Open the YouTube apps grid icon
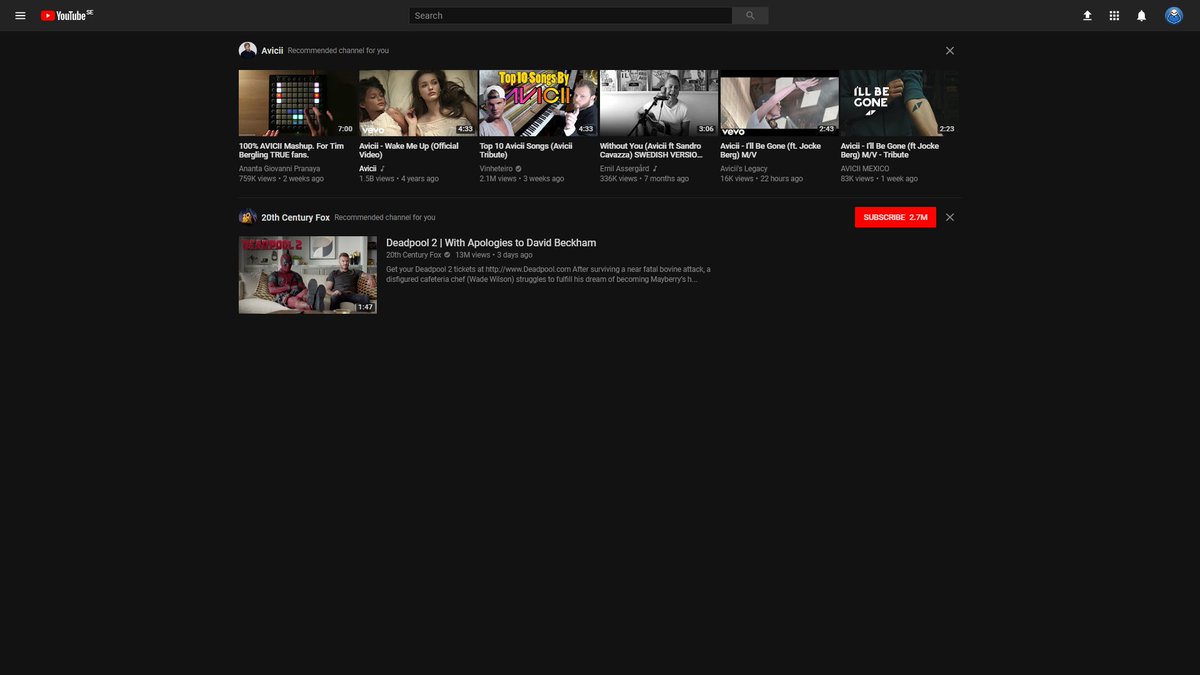1200x675 pixels. point(1114,16)
